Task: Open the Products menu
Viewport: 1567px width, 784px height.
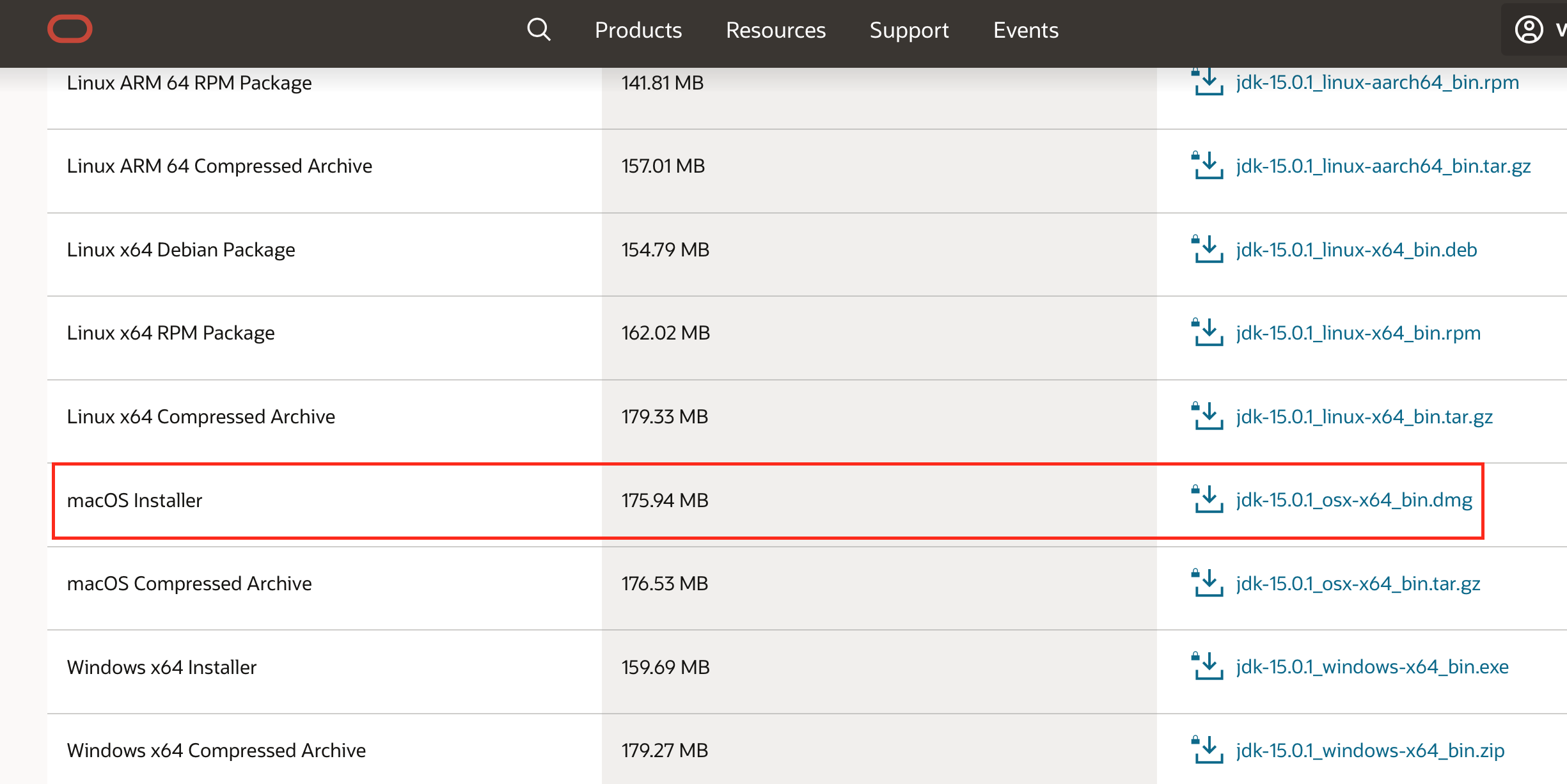Action: coord(638,30)
